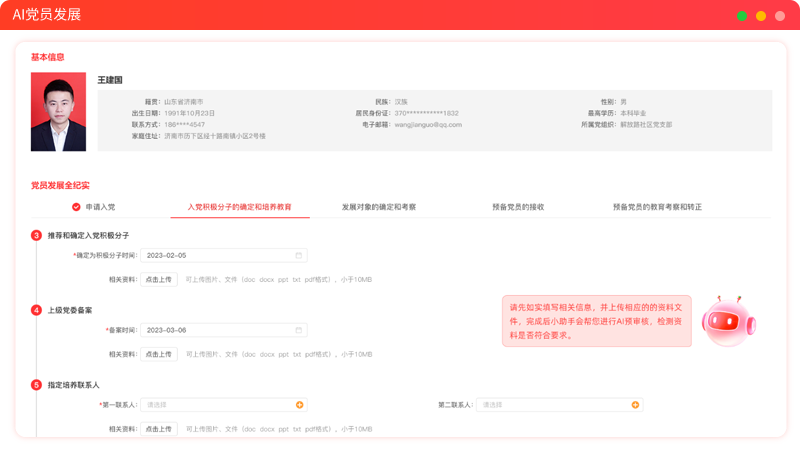Viewport: 800px width, 453px height.
Task: Click the pink AI robot assistant
Action: click(729, 321)
